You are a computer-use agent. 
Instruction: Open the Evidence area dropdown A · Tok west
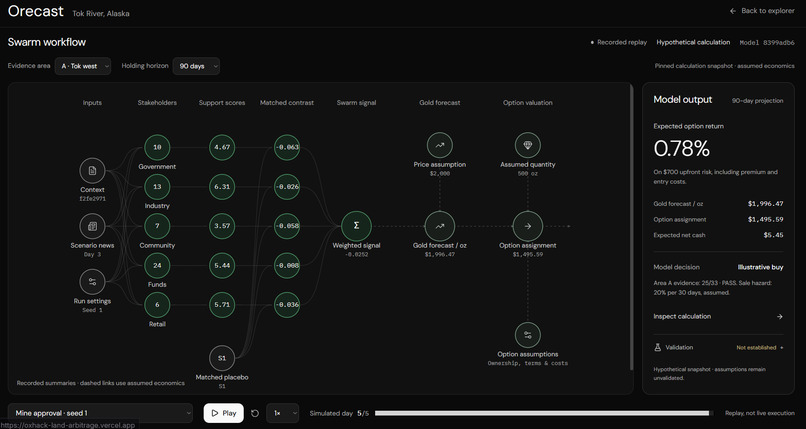tap(83, 66)
